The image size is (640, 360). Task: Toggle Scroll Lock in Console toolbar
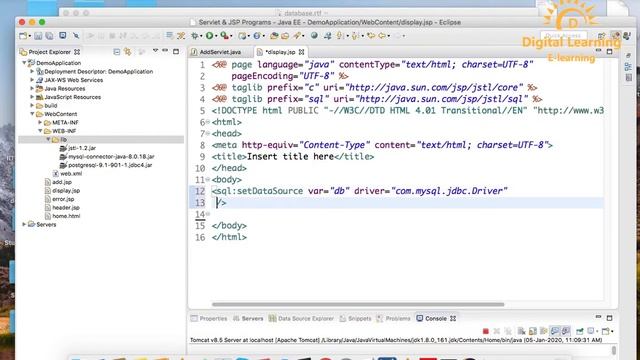533,331
